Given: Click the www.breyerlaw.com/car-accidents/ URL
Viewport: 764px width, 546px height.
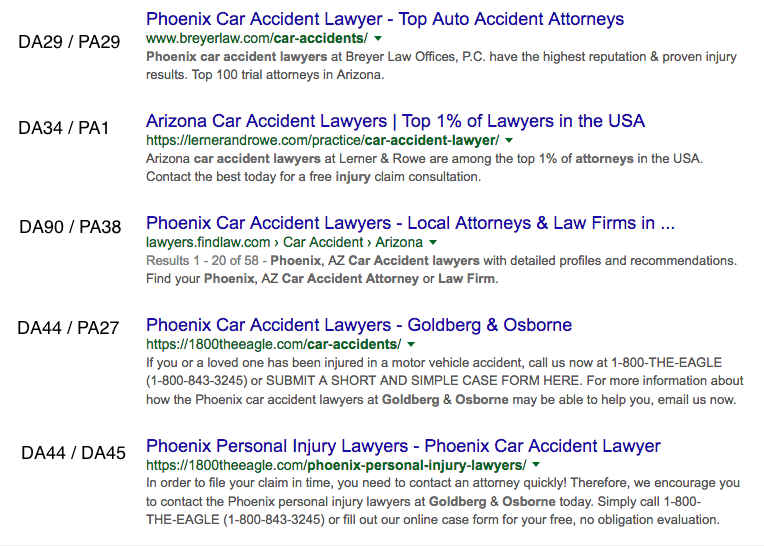Looking at the screenshot, I should [257, 38].
